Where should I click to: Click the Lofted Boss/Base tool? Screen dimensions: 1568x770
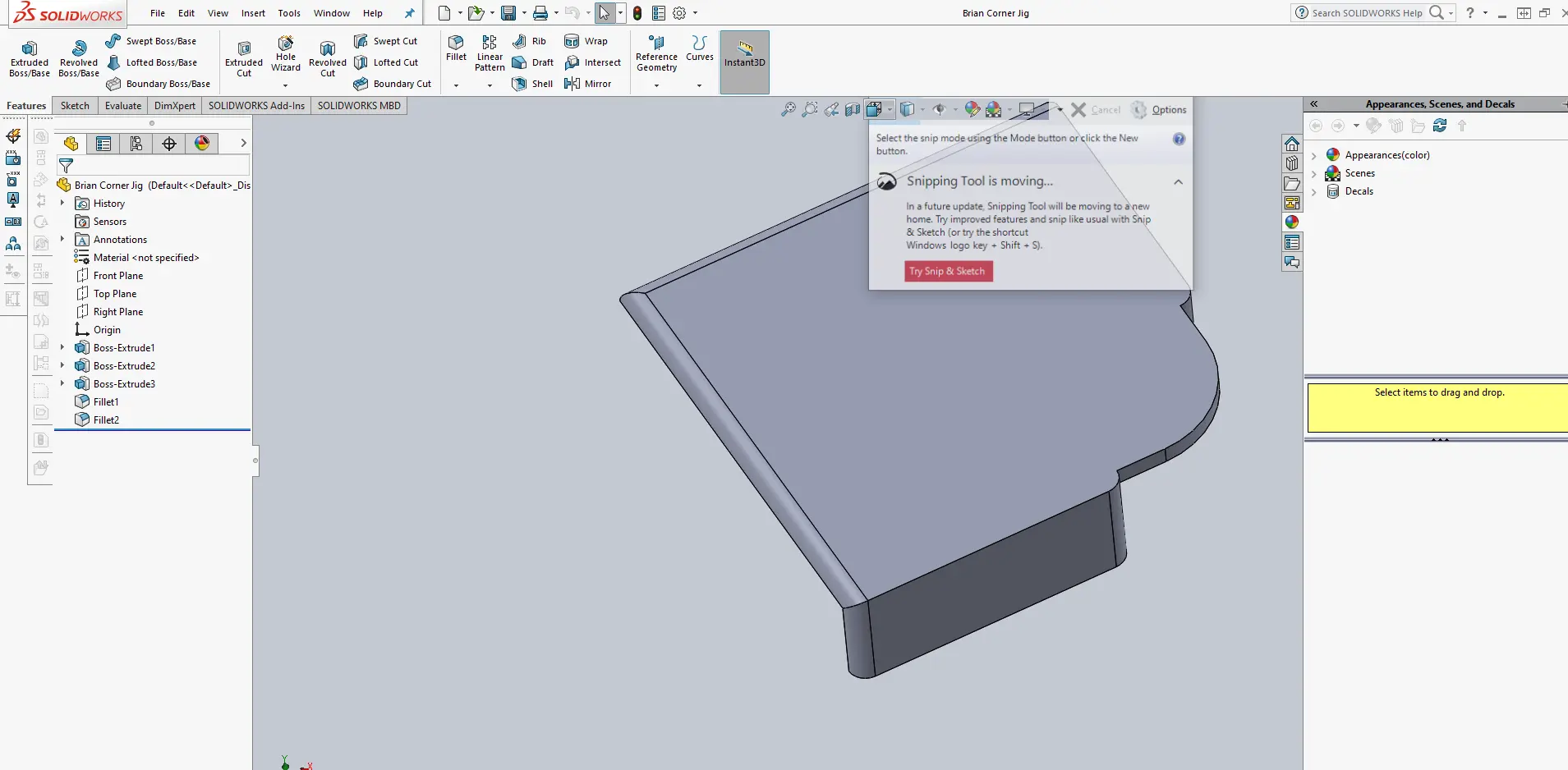point(152,62)
